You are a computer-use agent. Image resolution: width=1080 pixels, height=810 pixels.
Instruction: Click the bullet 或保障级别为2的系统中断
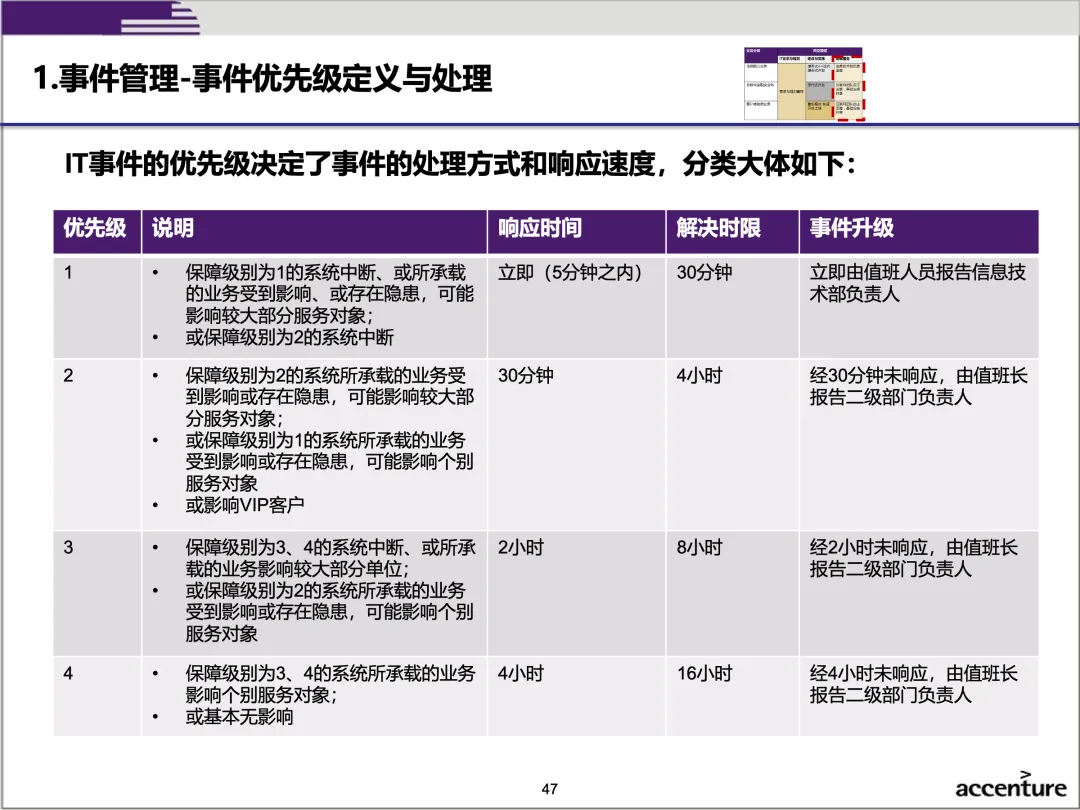(x=289, y=338)
